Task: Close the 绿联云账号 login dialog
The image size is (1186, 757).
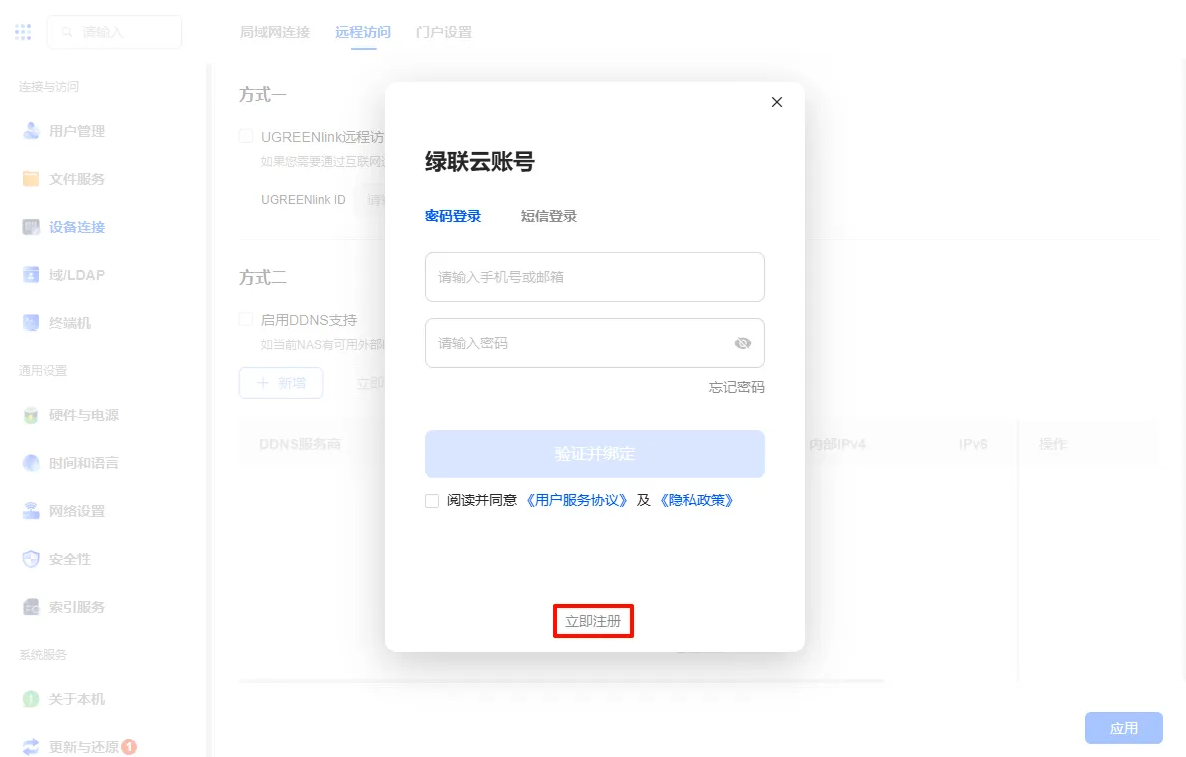Action: [777, 102]
